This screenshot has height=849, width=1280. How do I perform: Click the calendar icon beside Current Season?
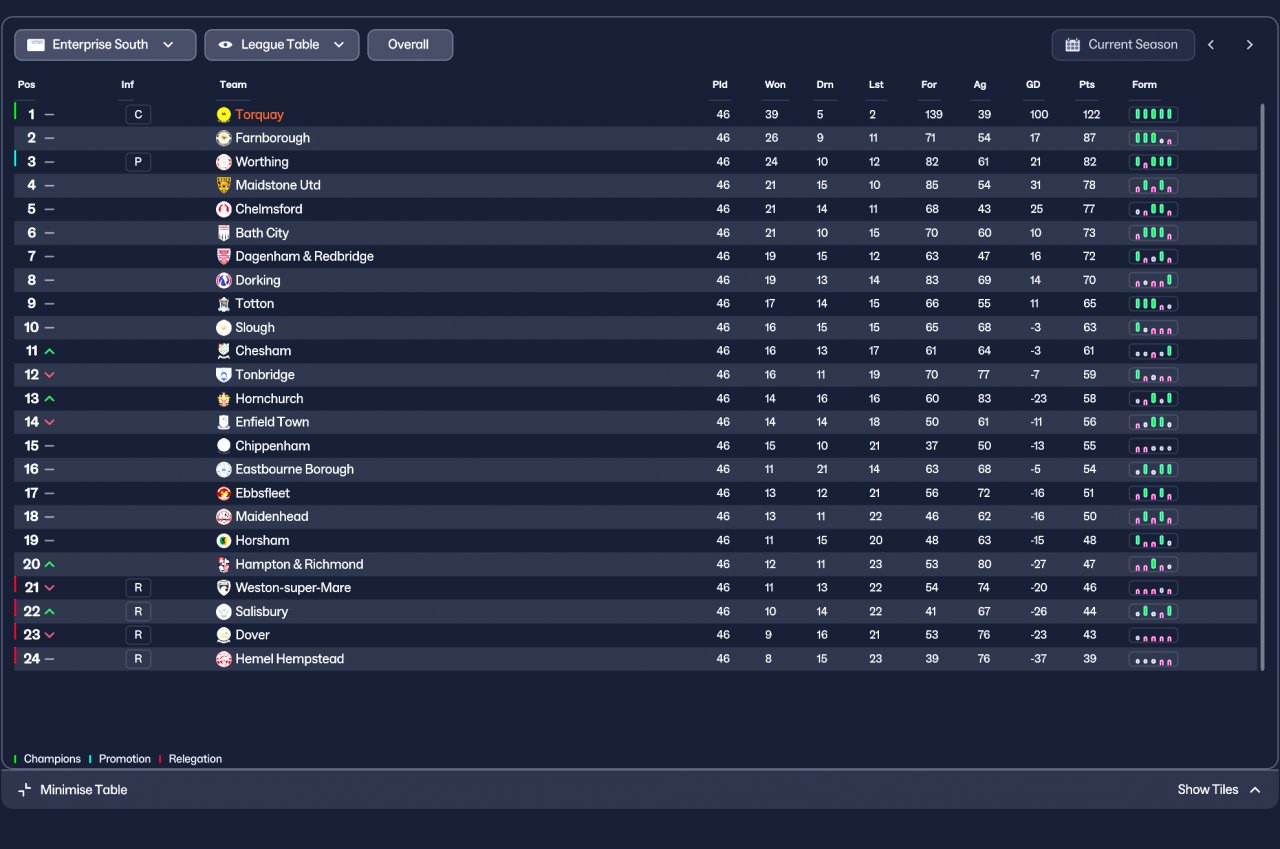(1073, 45)
